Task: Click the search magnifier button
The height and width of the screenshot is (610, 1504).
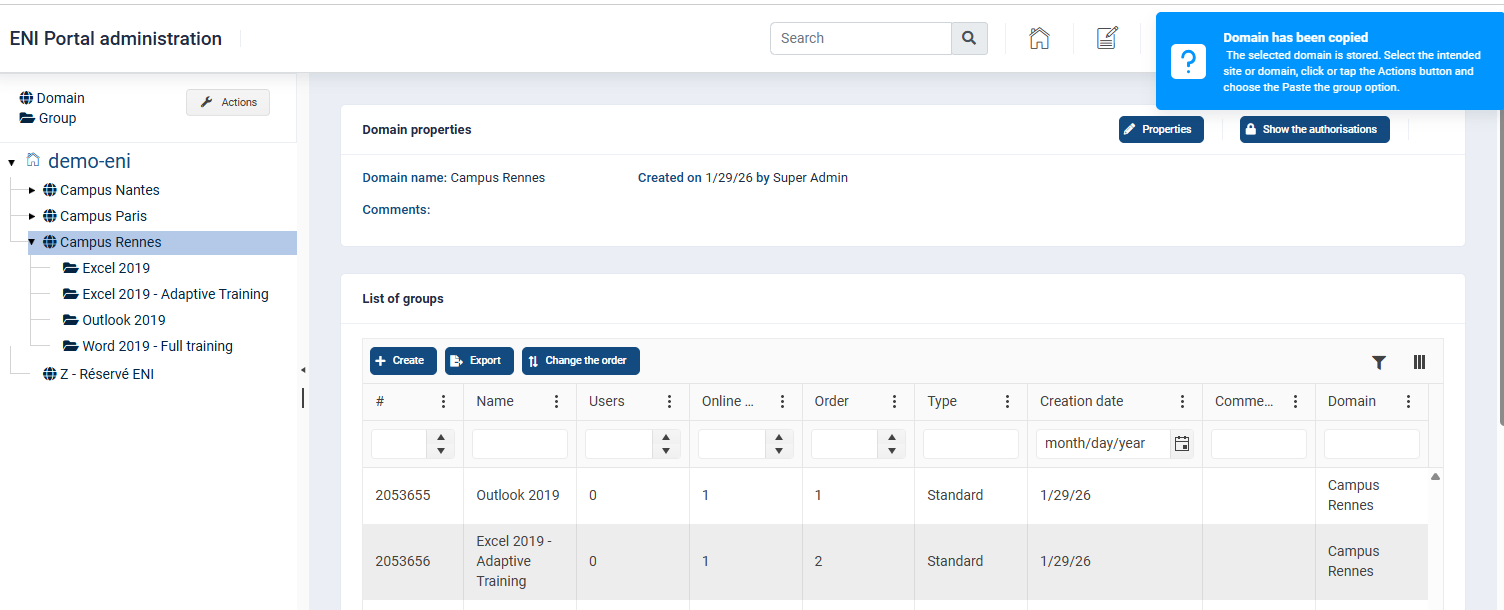Action: tap(969, 38)
